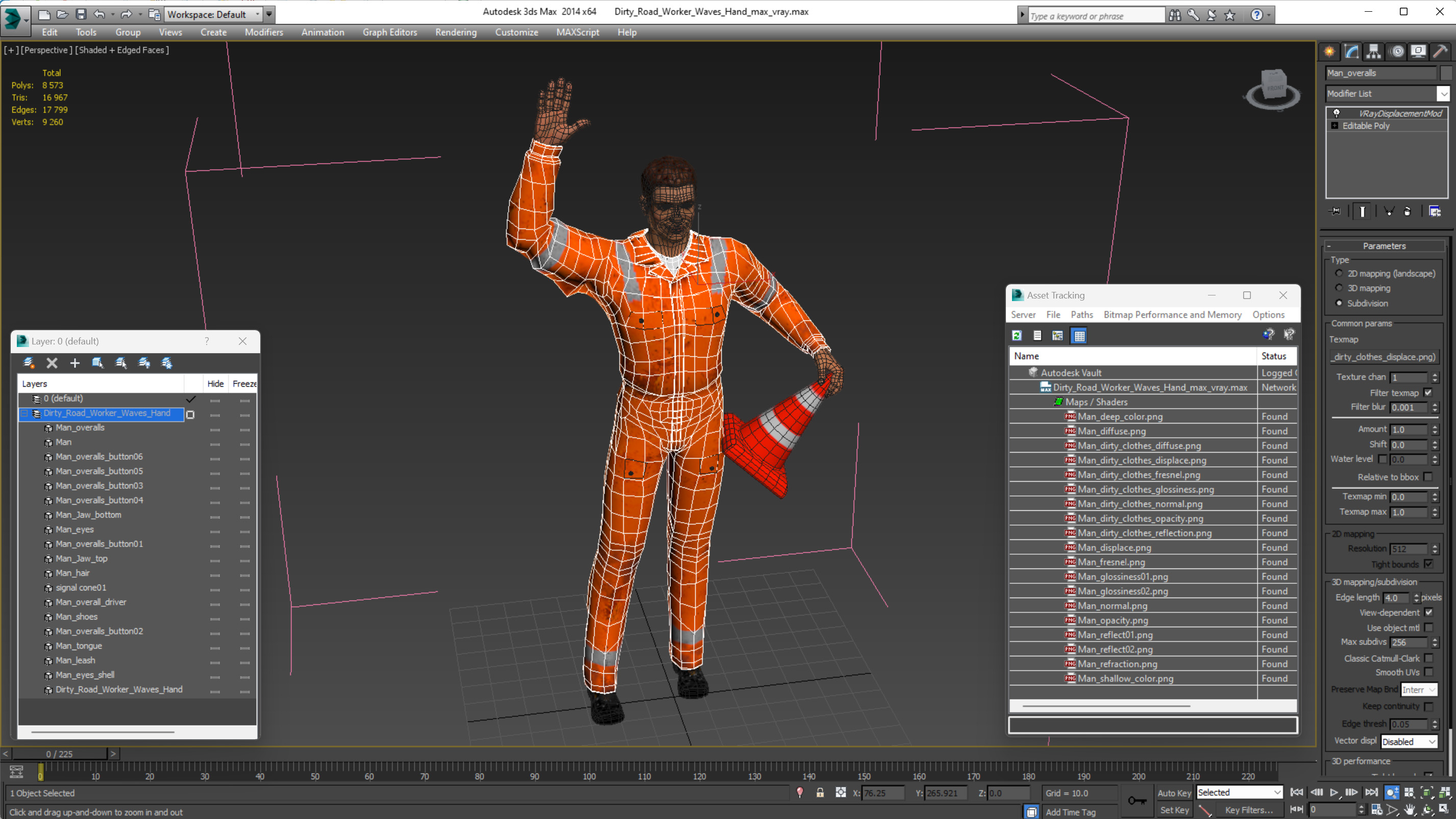Click the Play Animation button
Image resolution: width=1456 pixels, height=819 pixels.
[x=1334, y=792]
